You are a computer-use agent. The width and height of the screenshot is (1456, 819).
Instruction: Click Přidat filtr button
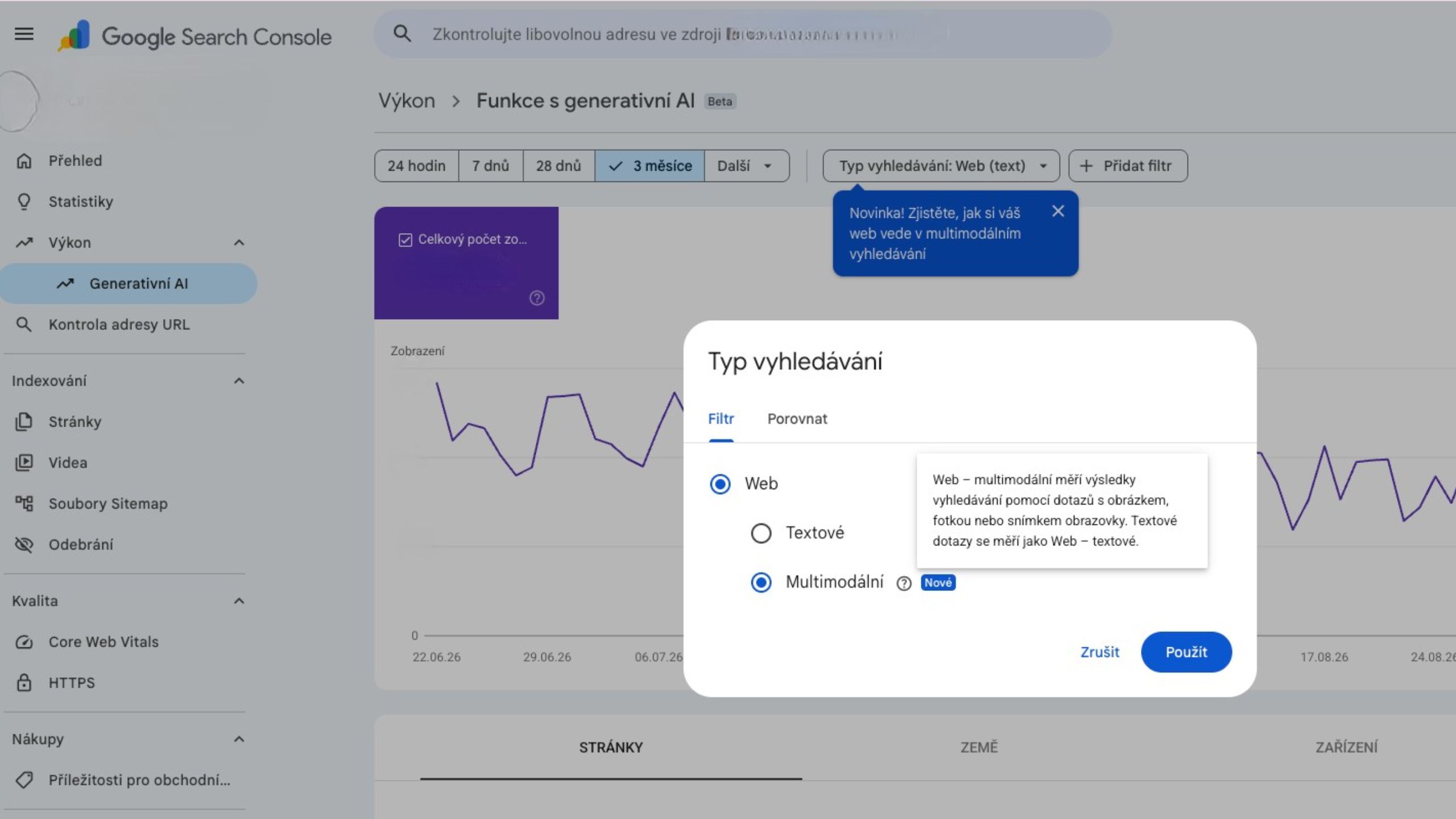pos(1128,166)
